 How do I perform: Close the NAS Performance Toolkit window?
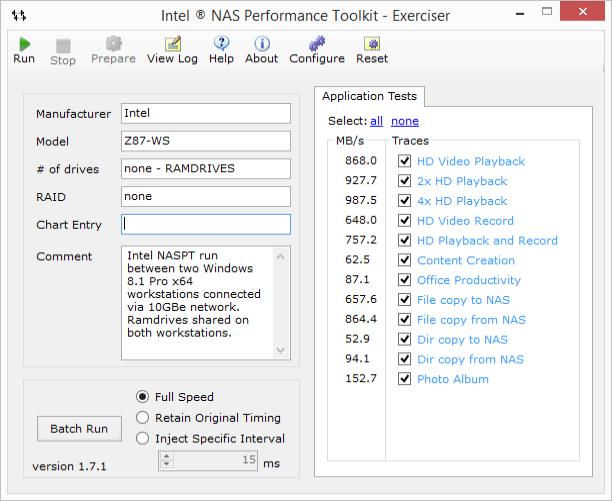[582, 11]
